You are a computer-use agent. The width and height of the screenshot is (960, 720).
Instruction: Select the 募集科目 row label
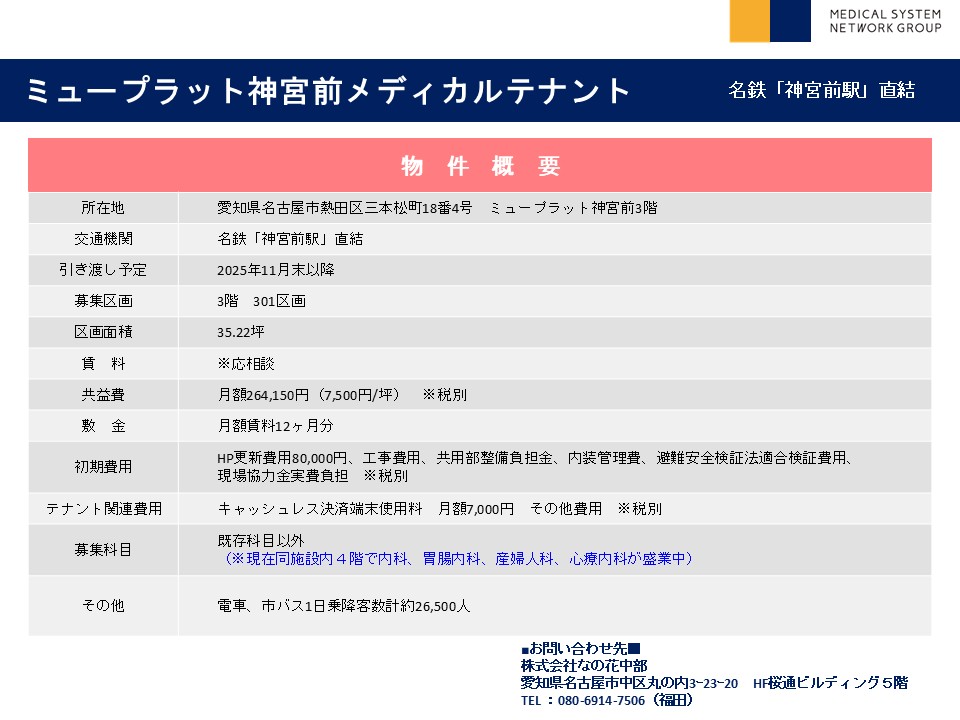pos(103,550)
